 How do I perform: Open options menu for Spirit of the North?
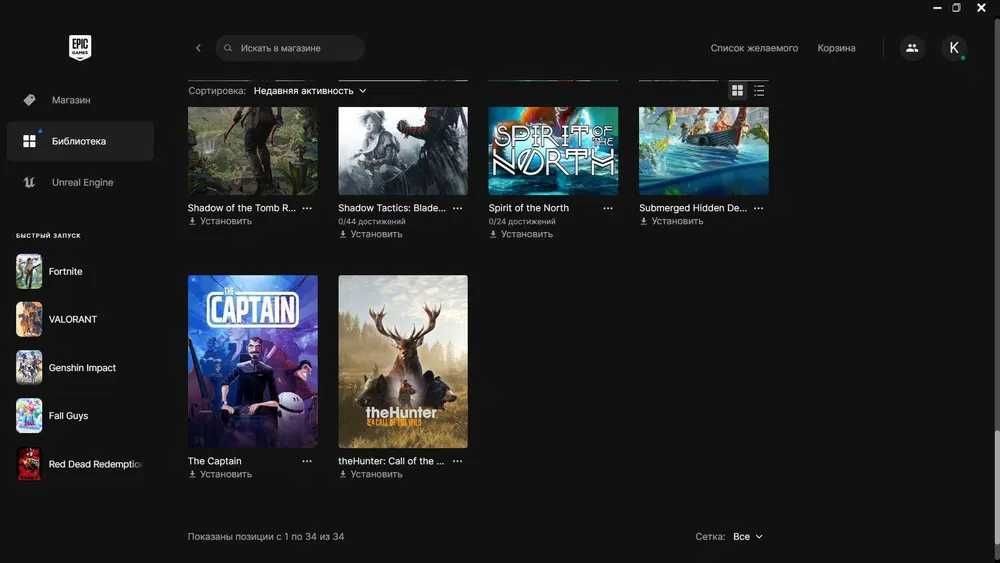click(608, 208)
